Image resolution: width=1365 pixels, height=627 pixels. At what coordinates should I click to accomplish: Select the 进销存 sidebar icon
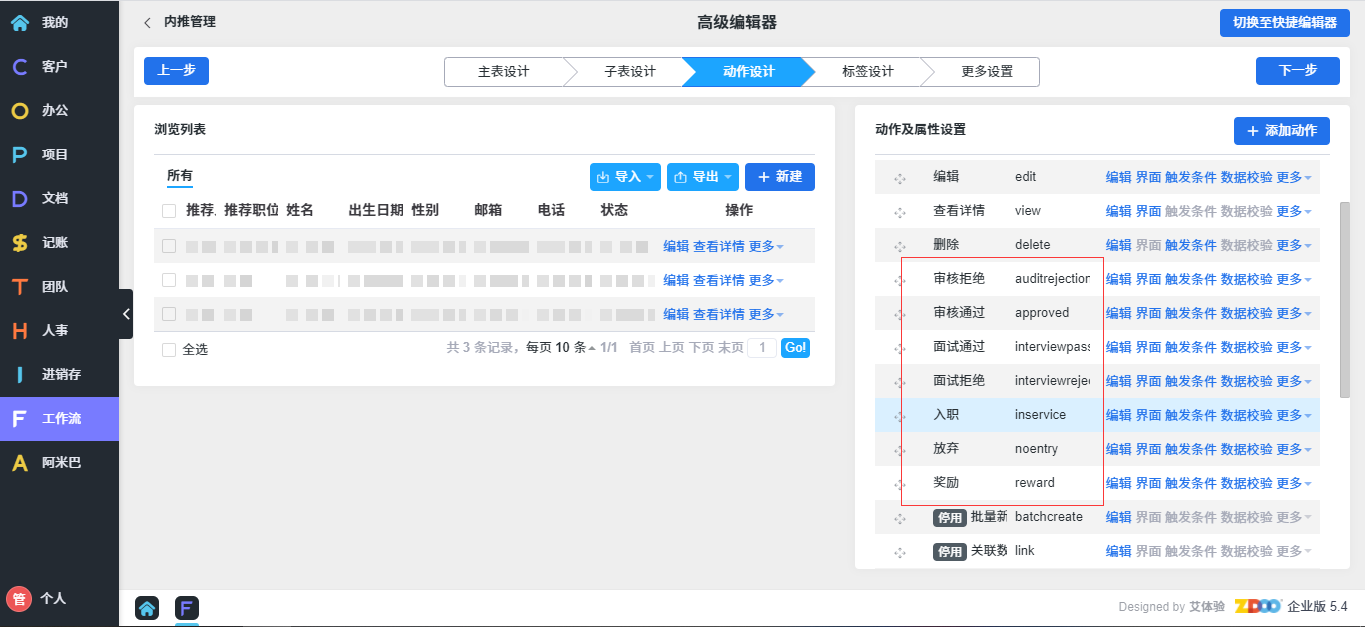(20, 375)
